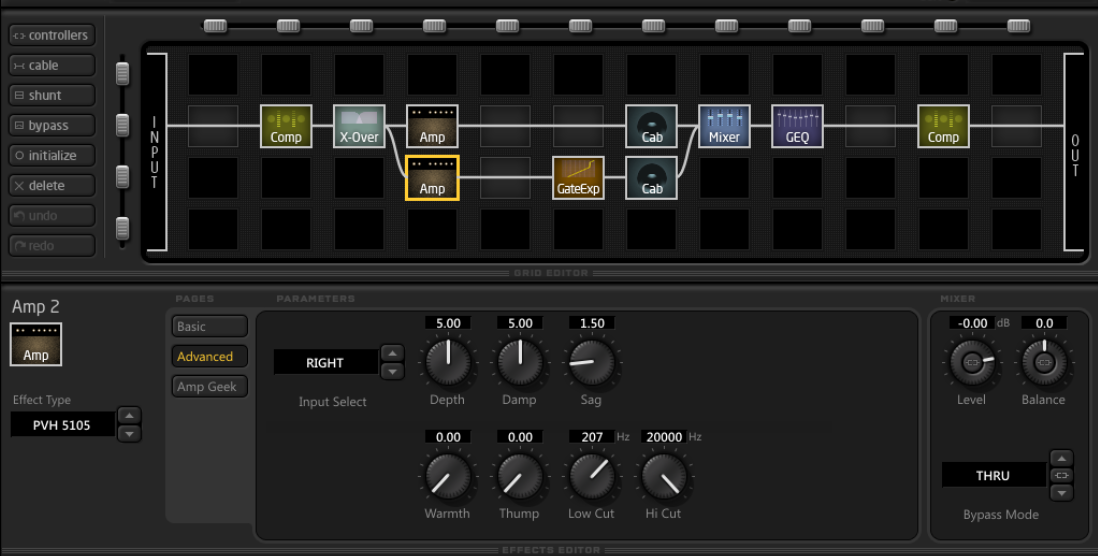
Task: Click the column handle above the Mixer block
Action: click(726, 26)
